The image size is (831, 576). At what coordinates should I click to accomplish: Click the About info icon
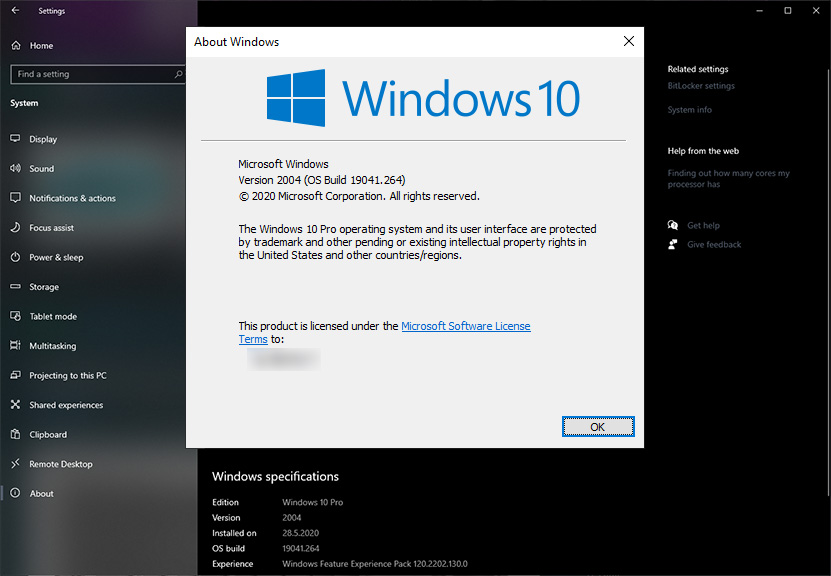tap(15, 493)
